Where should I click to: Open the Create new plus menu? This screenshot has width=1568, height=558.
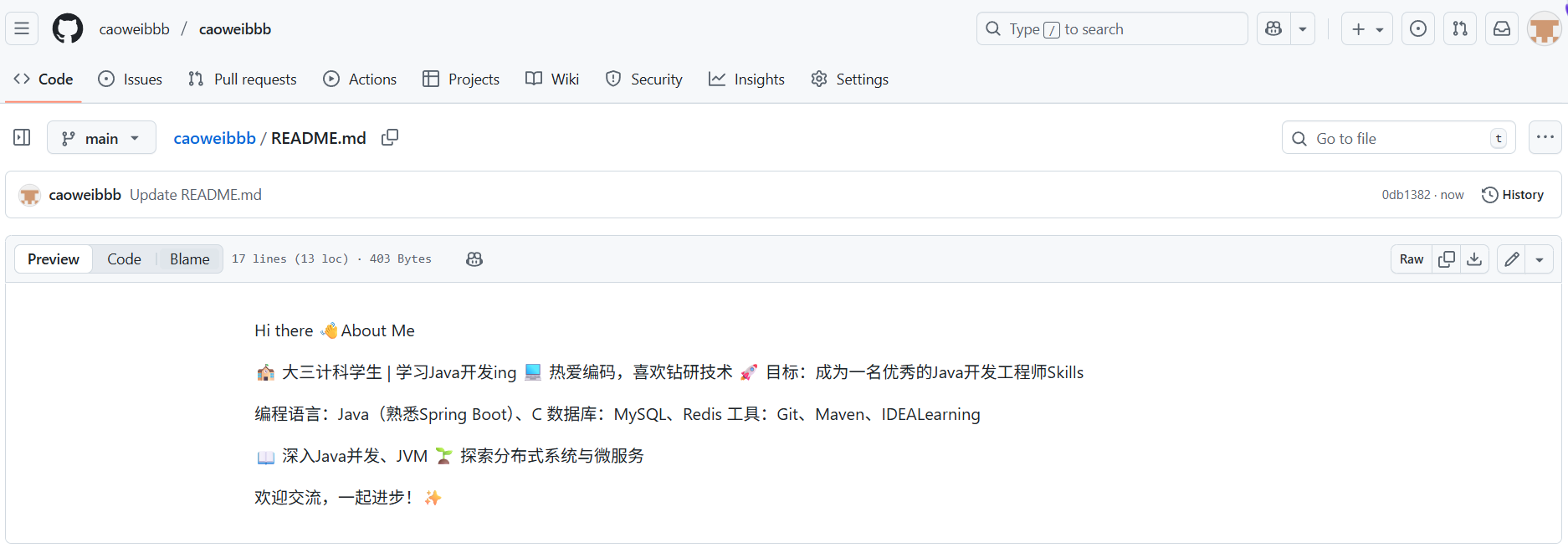click(x=1367, y=28)
